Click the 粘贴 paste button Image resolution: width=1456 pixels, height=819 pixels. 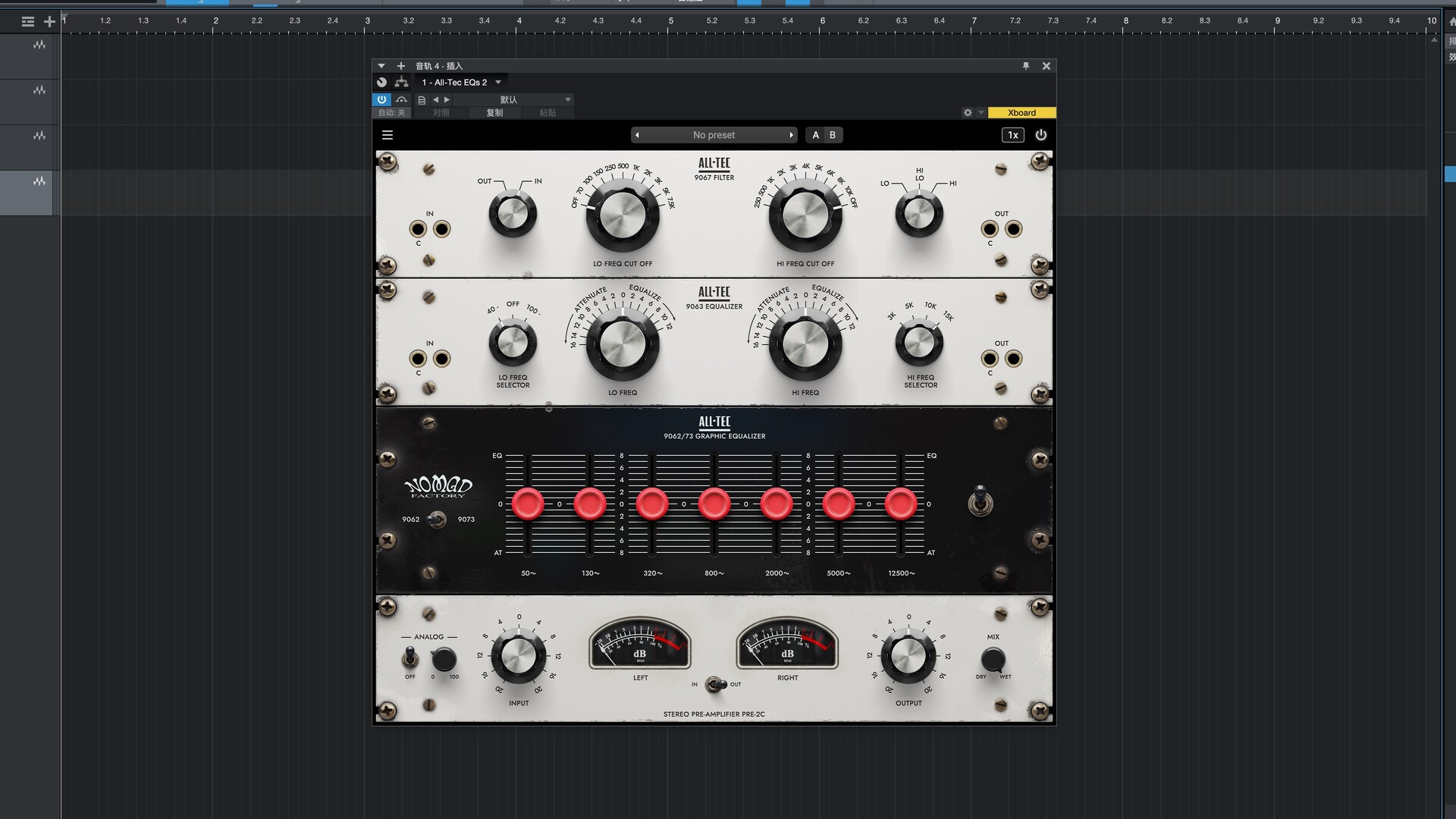pos(548,112)
